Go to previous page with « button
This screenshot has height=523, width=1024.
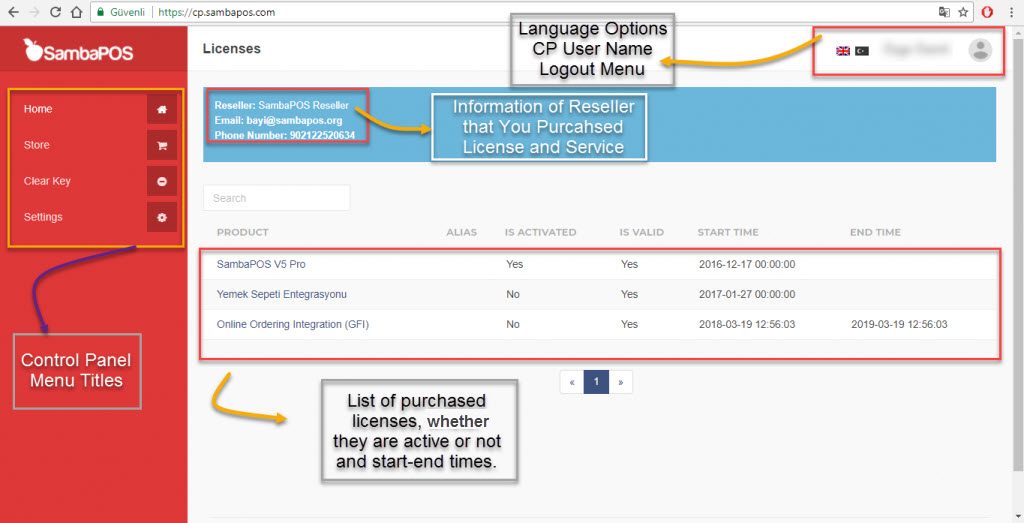572,382
